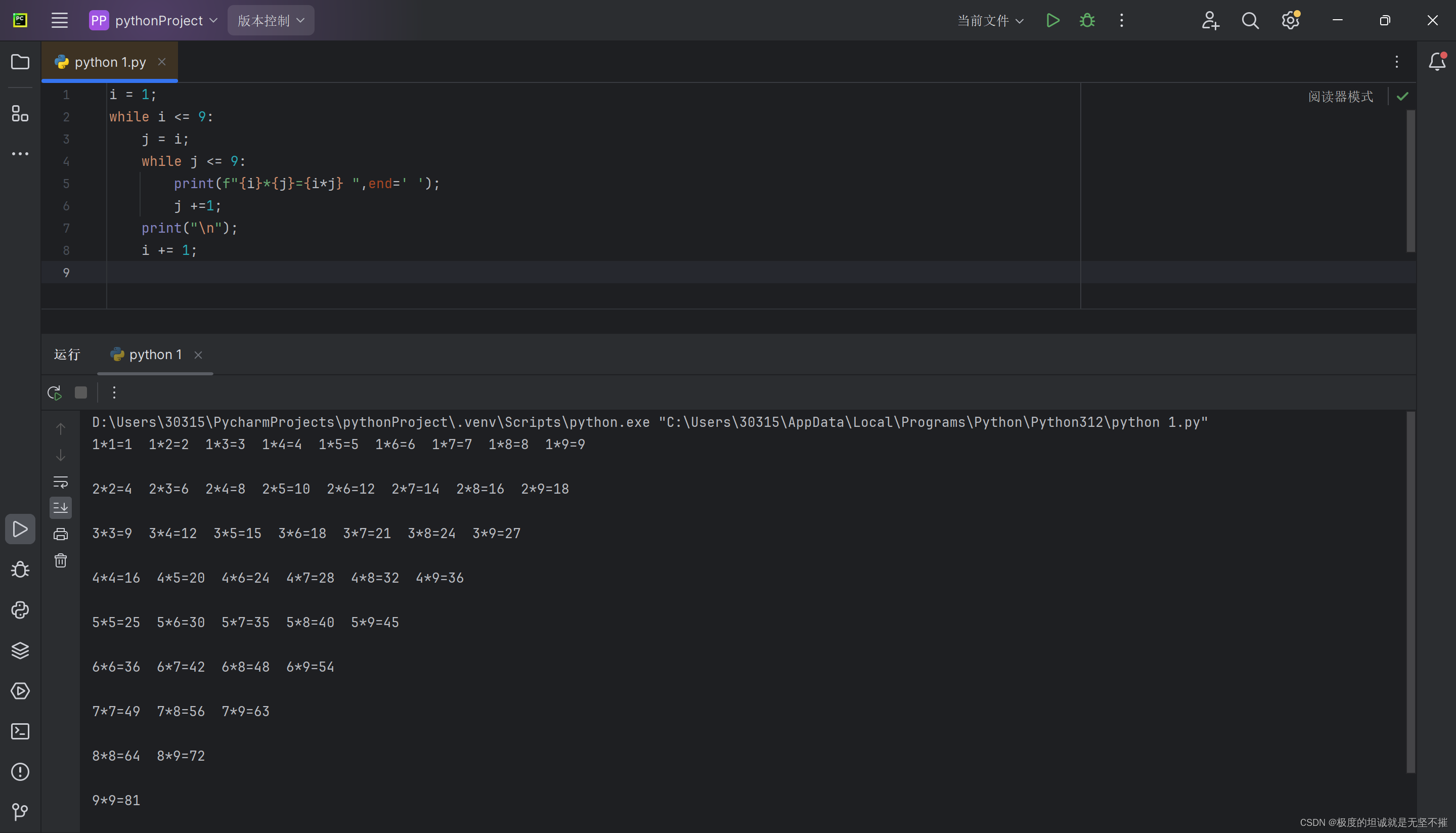This screenshot has height=833, width=1456.
Task: Toggle scroll to end in console
Action: tap(60, 507)
